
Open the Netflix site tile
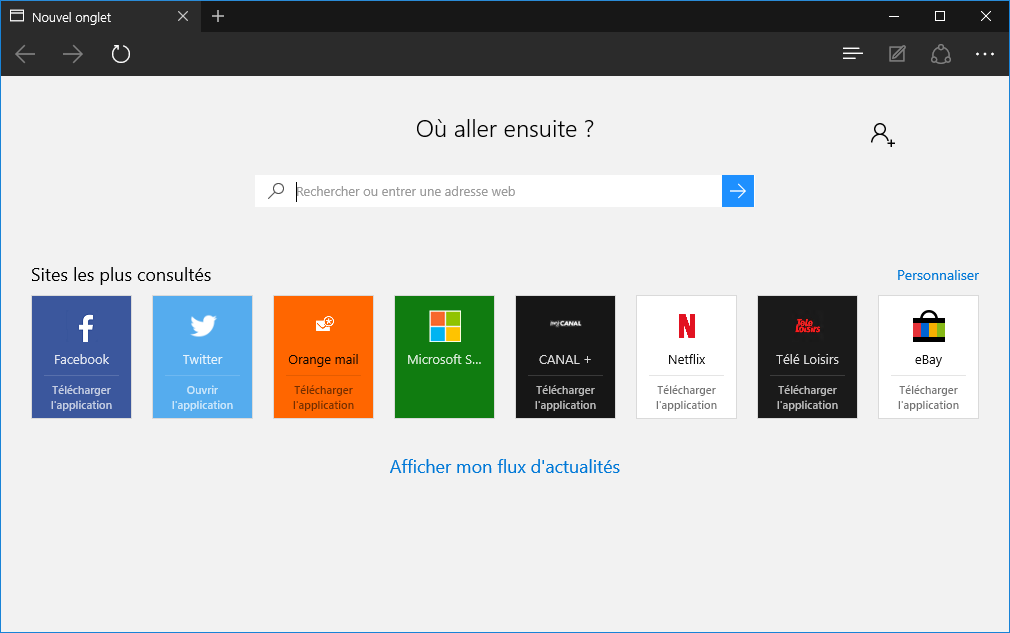(x=686, y=338)
